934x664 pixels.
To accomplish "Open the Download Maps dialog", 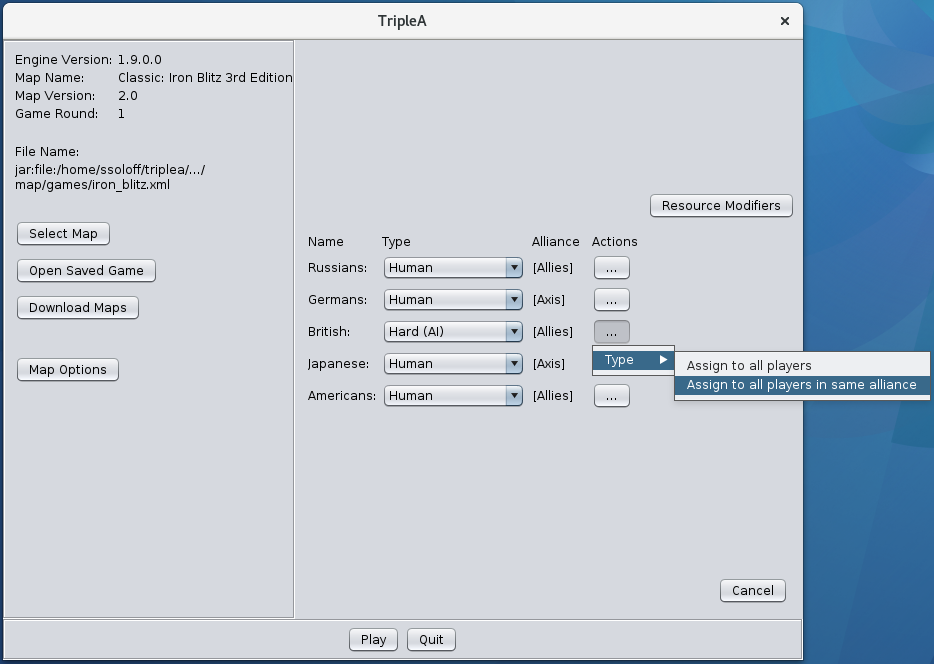I will tap(78, 307).
